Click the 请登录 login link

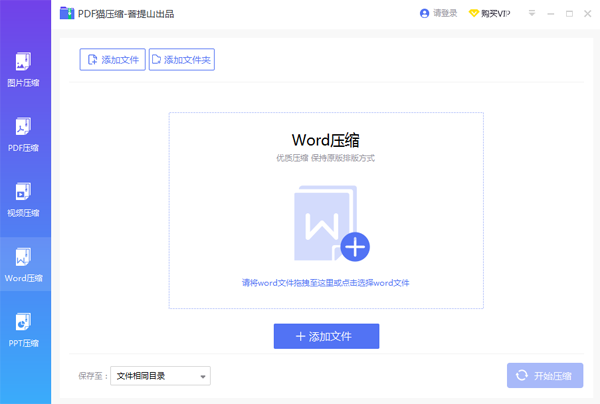click(x=438, y=14)
